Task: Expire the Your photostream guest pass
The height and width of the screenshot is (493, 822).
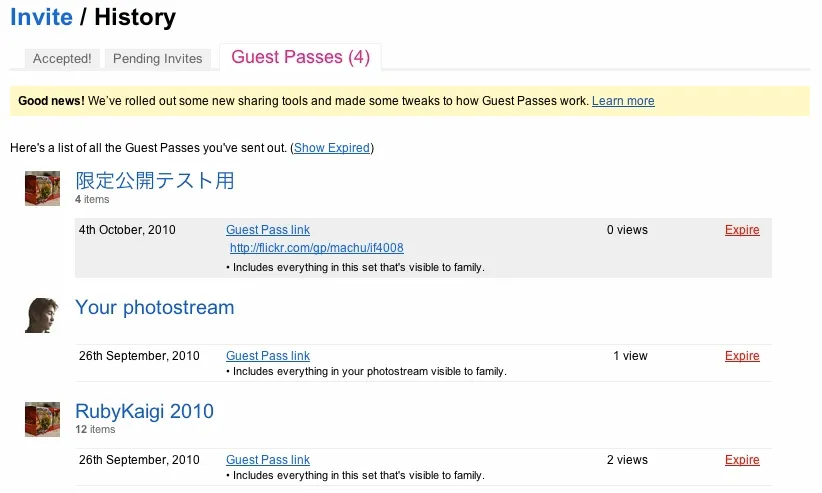Action: 742,356
